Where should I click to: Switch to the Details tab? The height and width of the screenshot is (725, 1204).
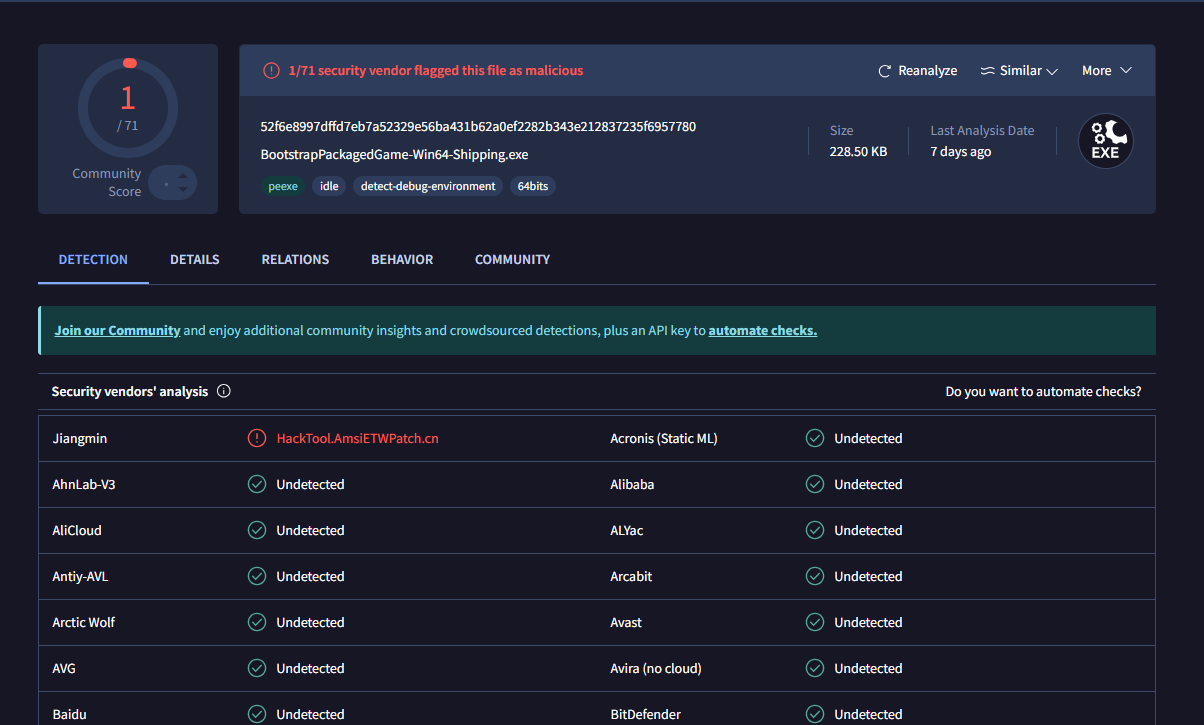(194, 259)
